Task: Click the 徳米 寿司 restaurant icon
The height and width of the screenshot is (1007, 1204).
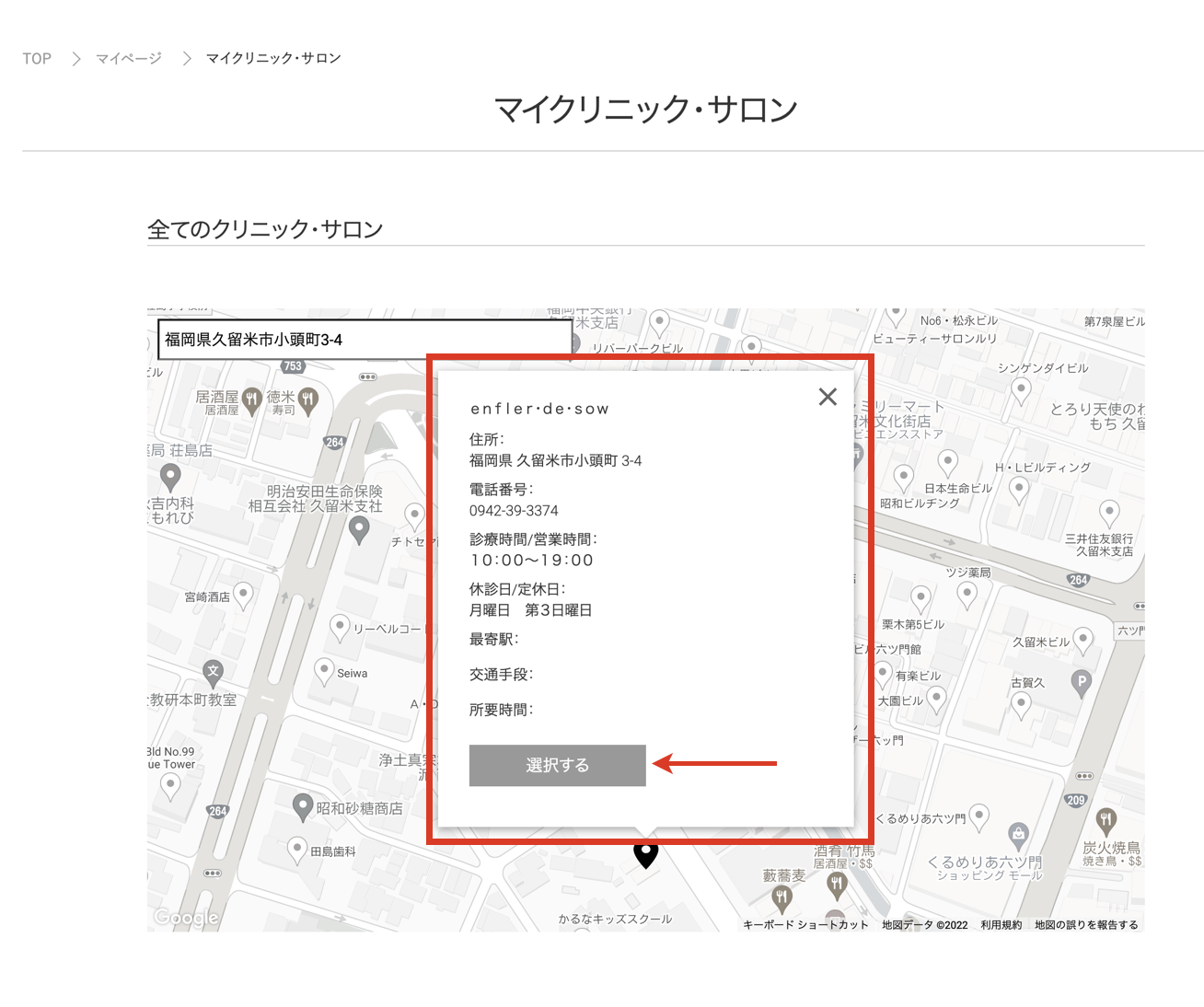Action: [x=308, y=399]
